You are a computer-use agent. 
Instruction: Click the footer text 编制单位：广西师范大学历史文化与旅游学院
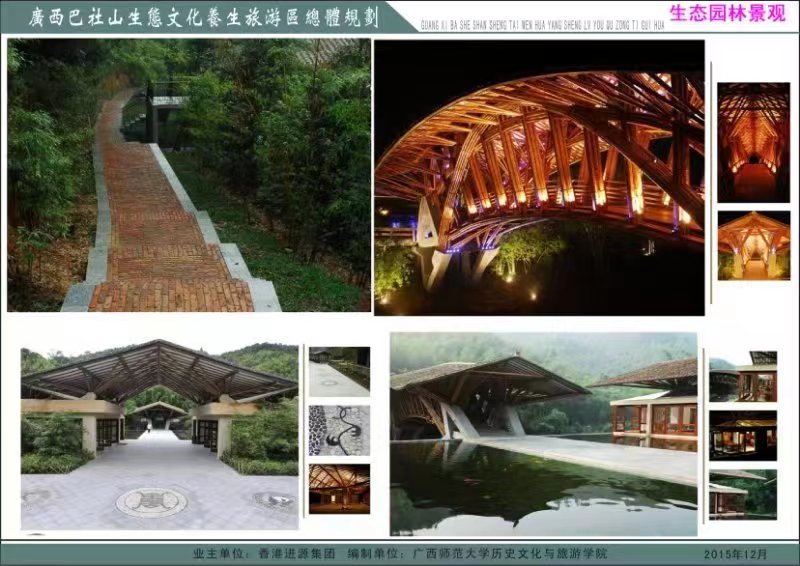(x=478, y=553)
